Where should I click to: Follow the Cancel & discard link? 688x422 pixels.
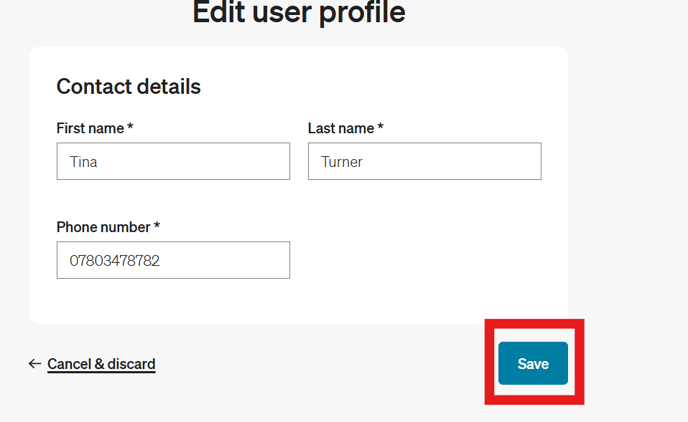101,364
